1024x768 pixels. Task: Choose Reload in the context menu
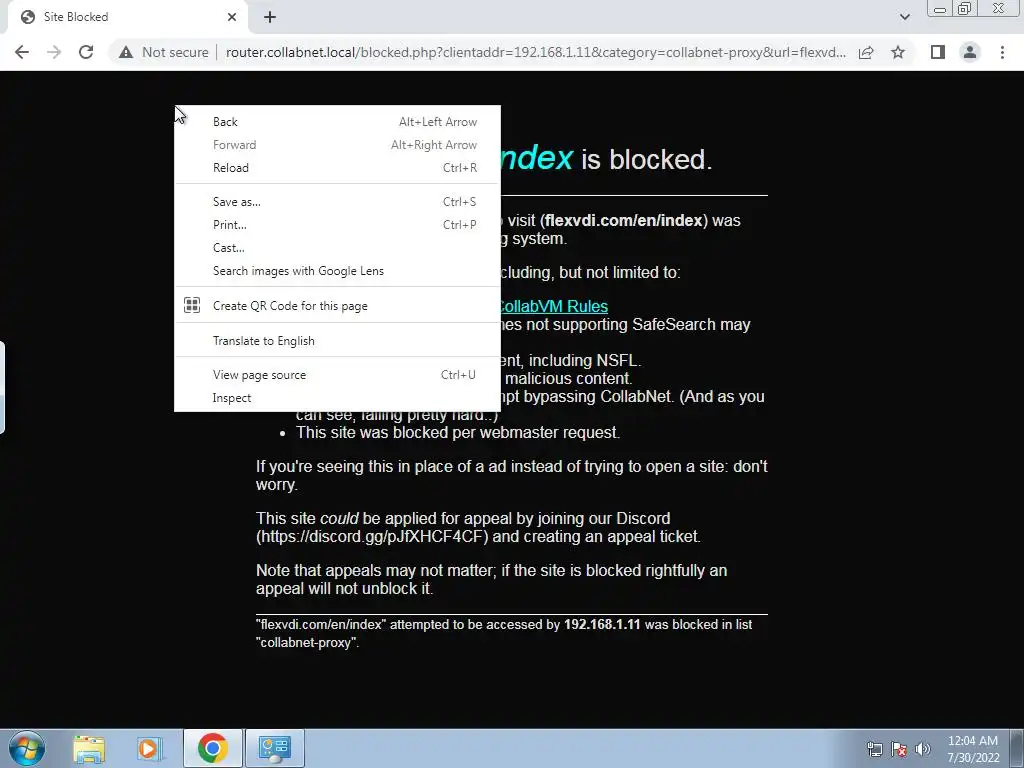click(337, 168)
